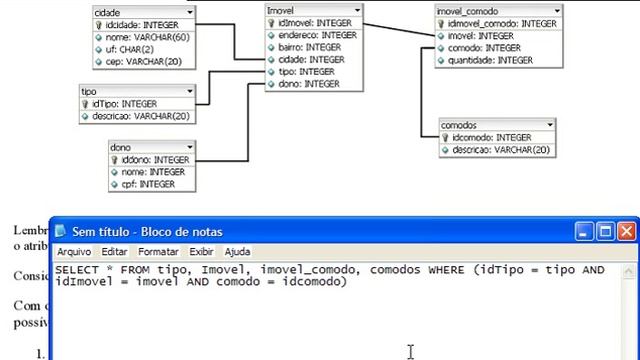Expand the dono table dropdown arrow

[190, 147]
